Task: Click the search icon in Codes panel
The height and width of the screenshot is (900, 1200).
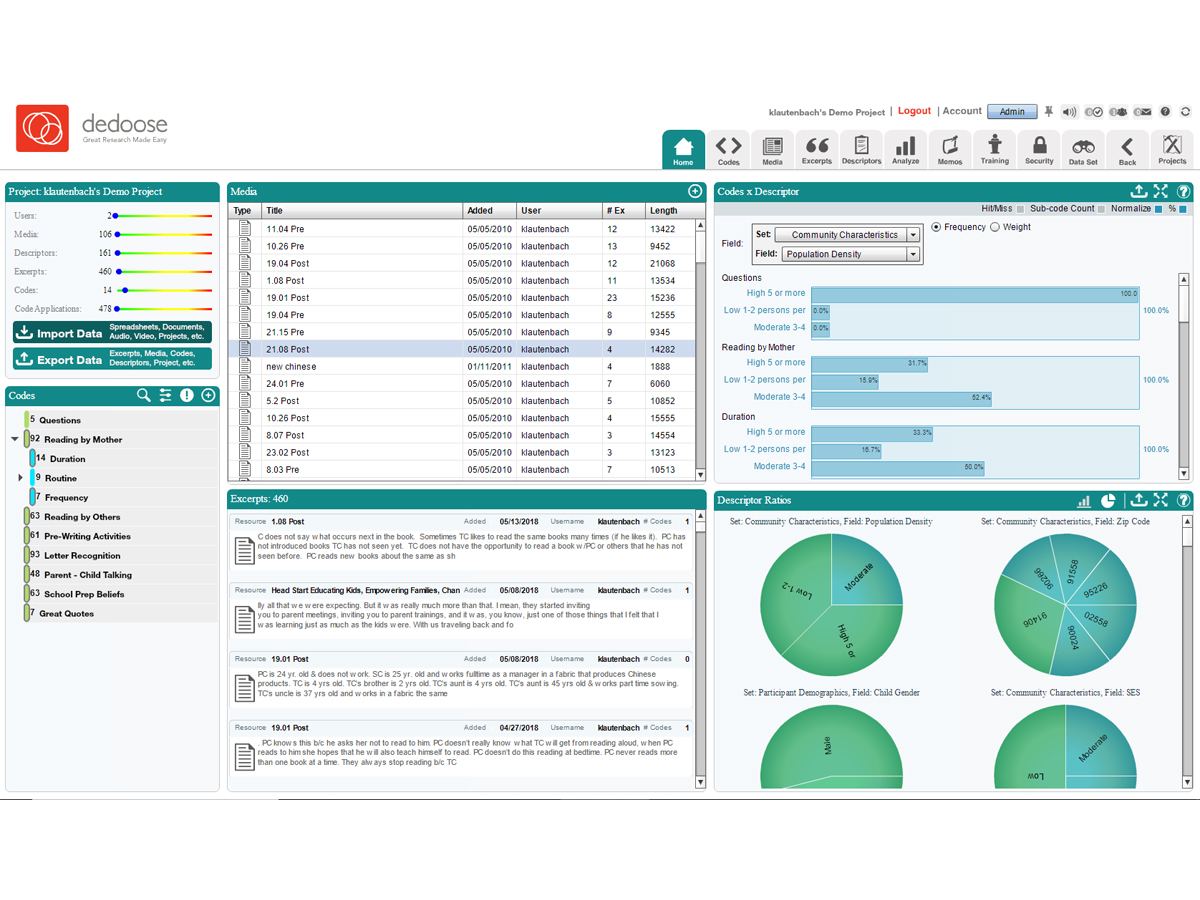Action: coord(144,396)
